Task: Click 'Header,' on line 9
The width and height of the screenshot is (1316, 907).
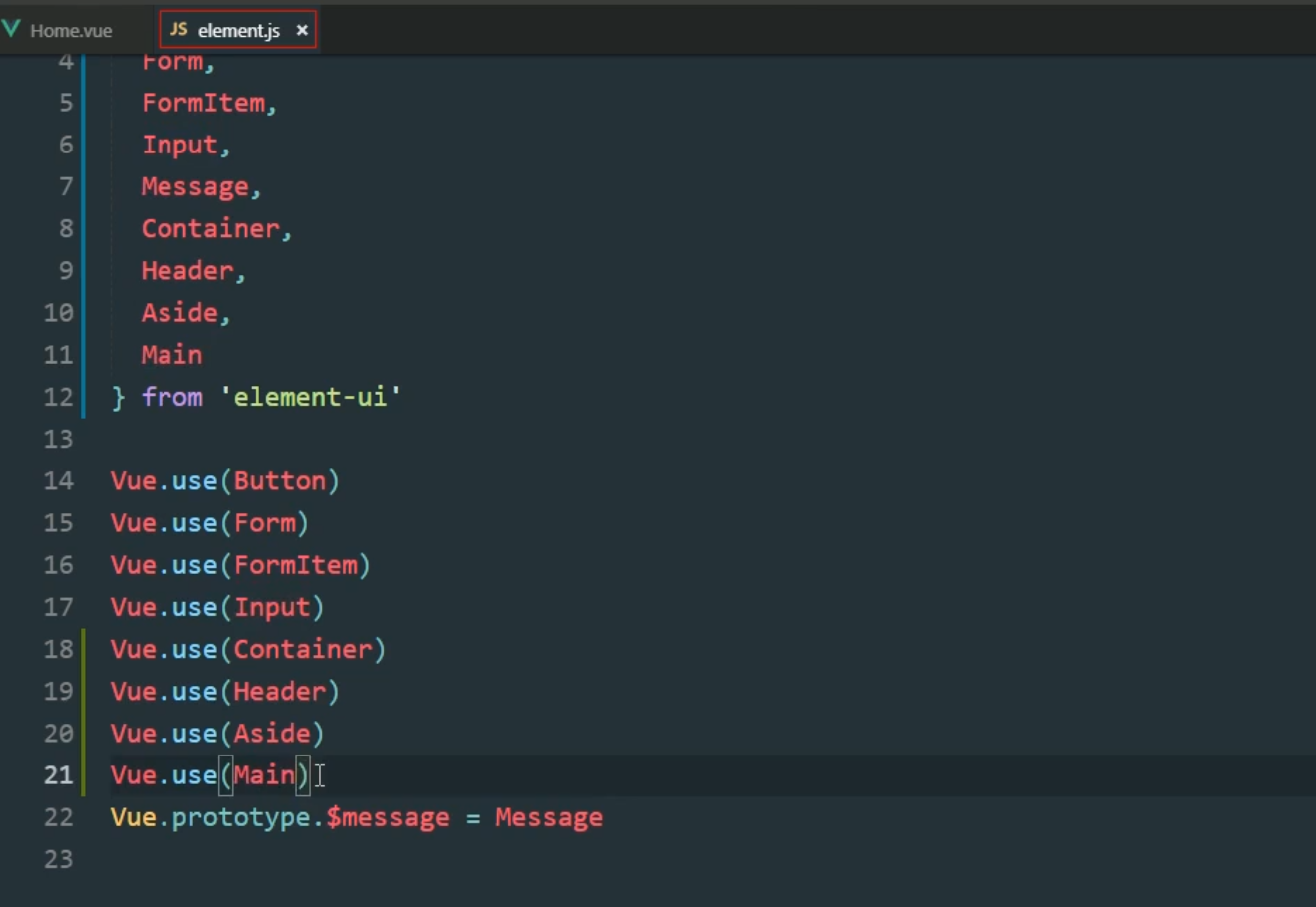Action: [193, 270]
